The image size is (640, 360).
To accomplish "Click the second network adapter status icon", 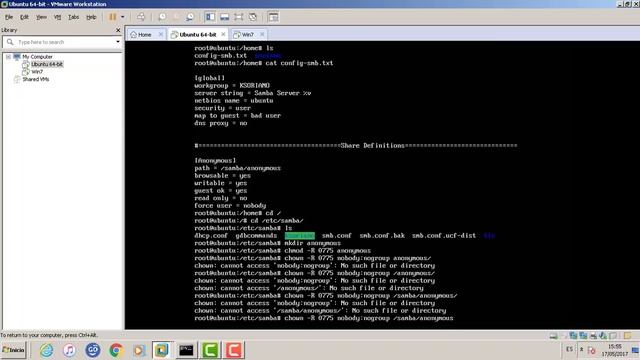I will pos(583,336).
